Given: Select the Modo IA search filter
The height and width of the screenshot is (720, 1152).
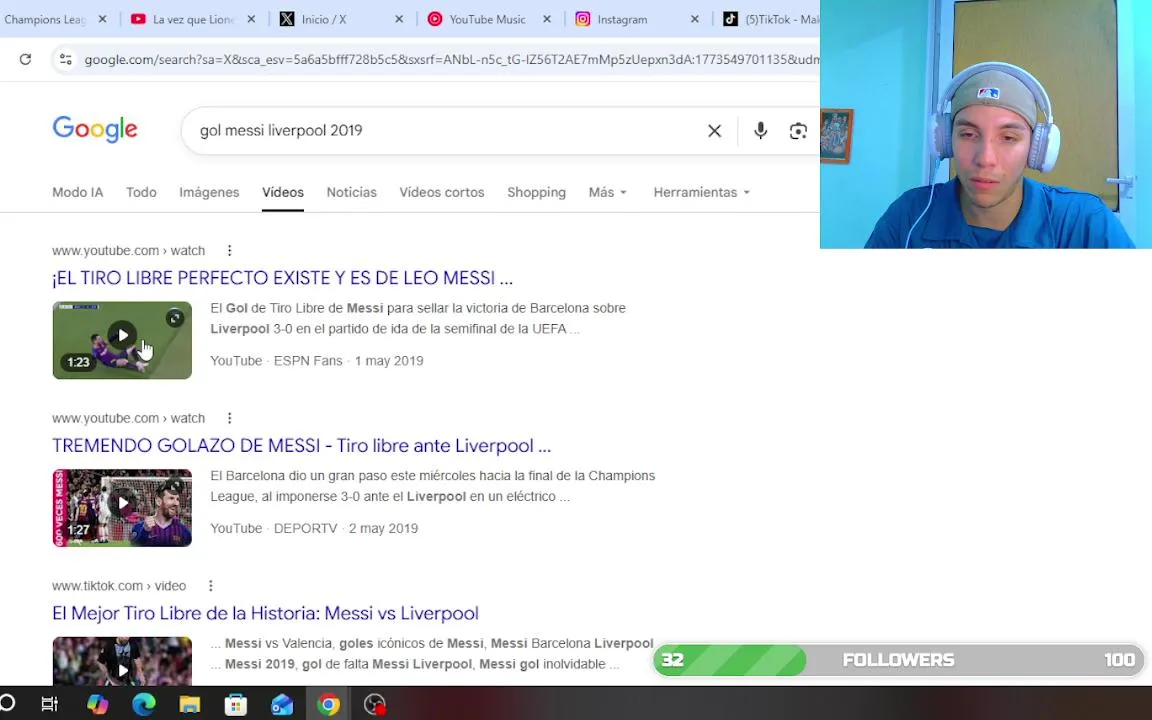Looking at the screenshot, I should [77, 192].
